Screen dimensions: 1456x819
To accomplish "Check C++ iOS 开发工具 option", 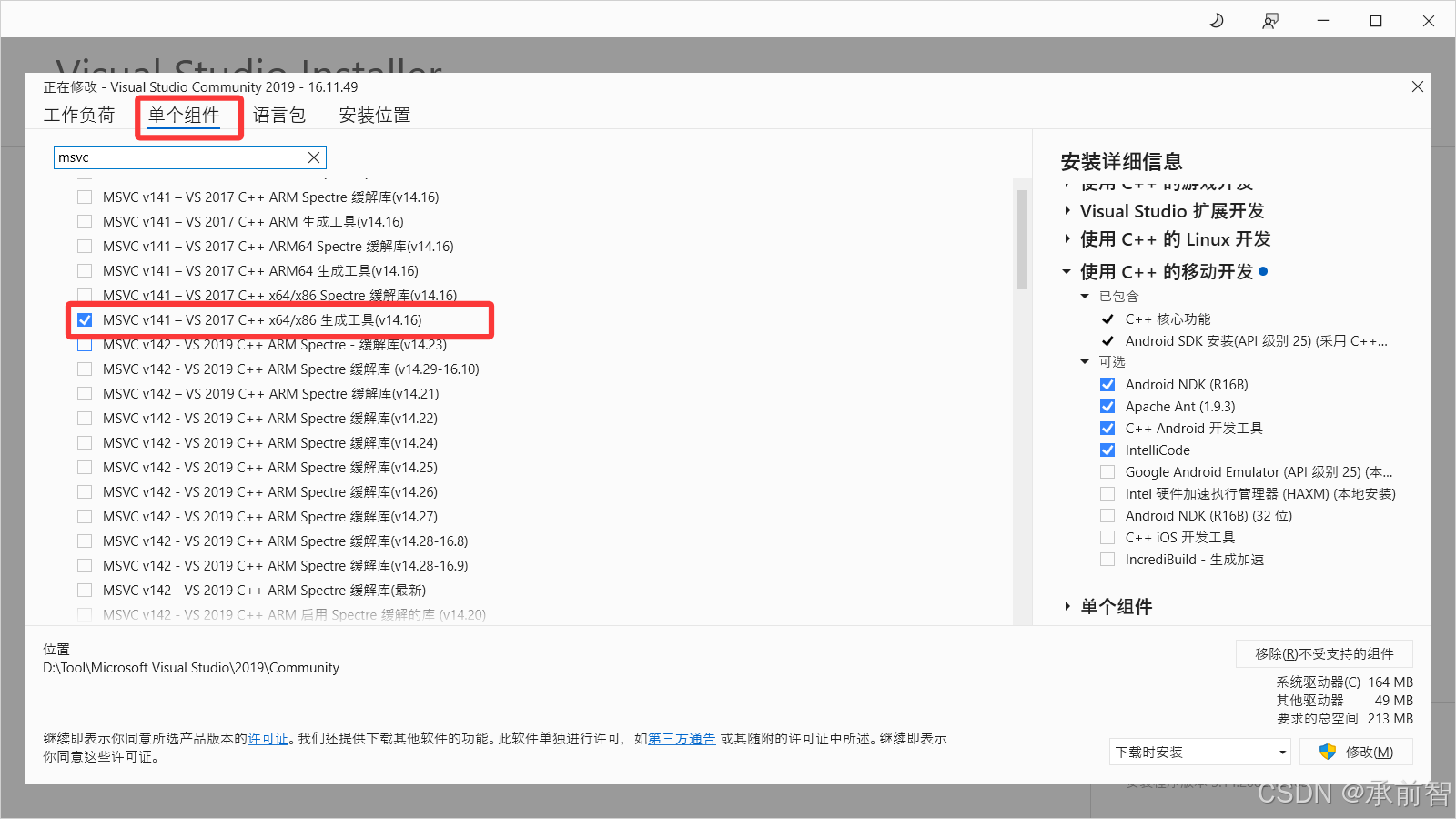I will click(1107, 537).
